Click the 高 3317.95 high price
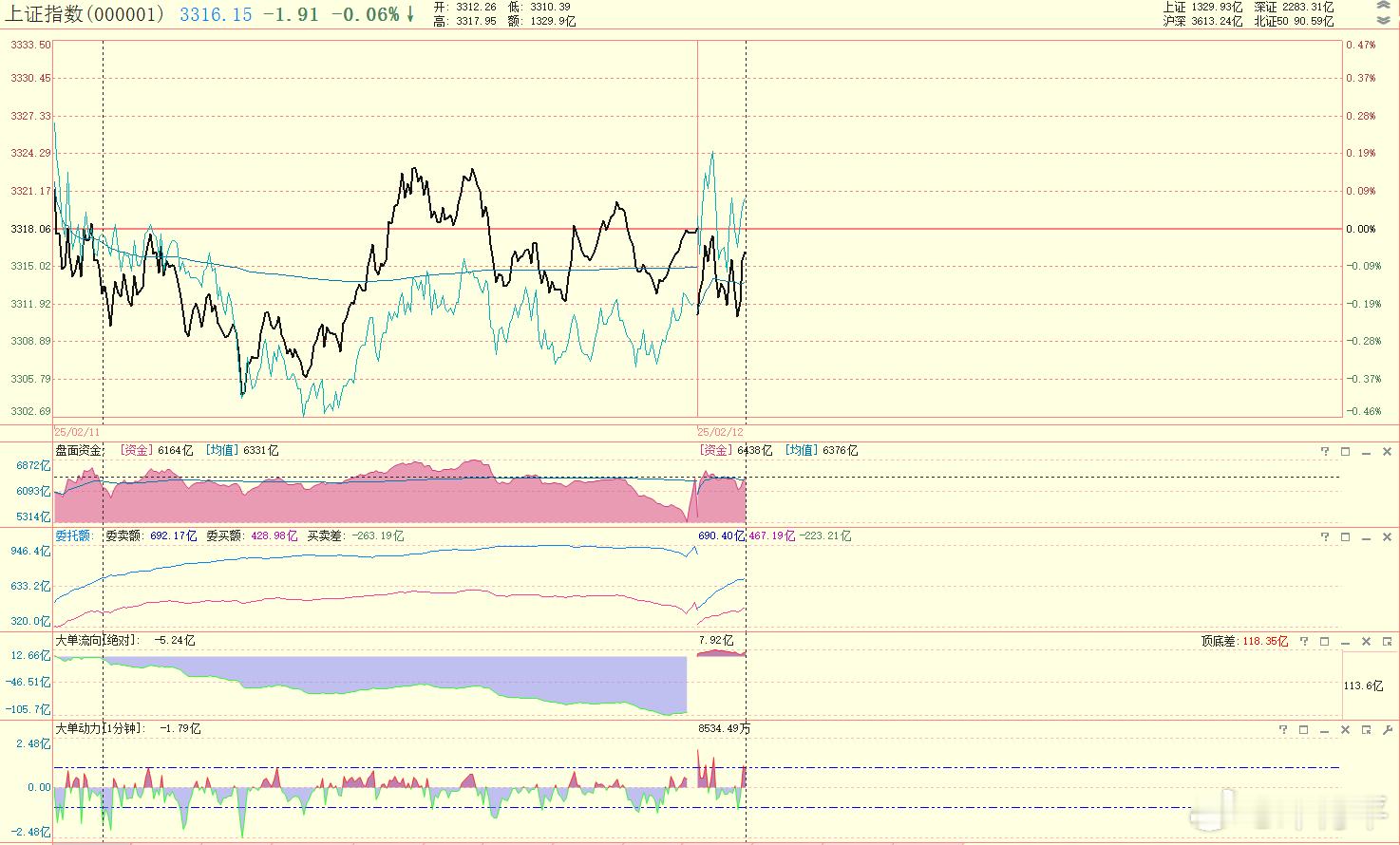Image resolution: width=1400 pixels, height=845 pixels. (465, 21)
